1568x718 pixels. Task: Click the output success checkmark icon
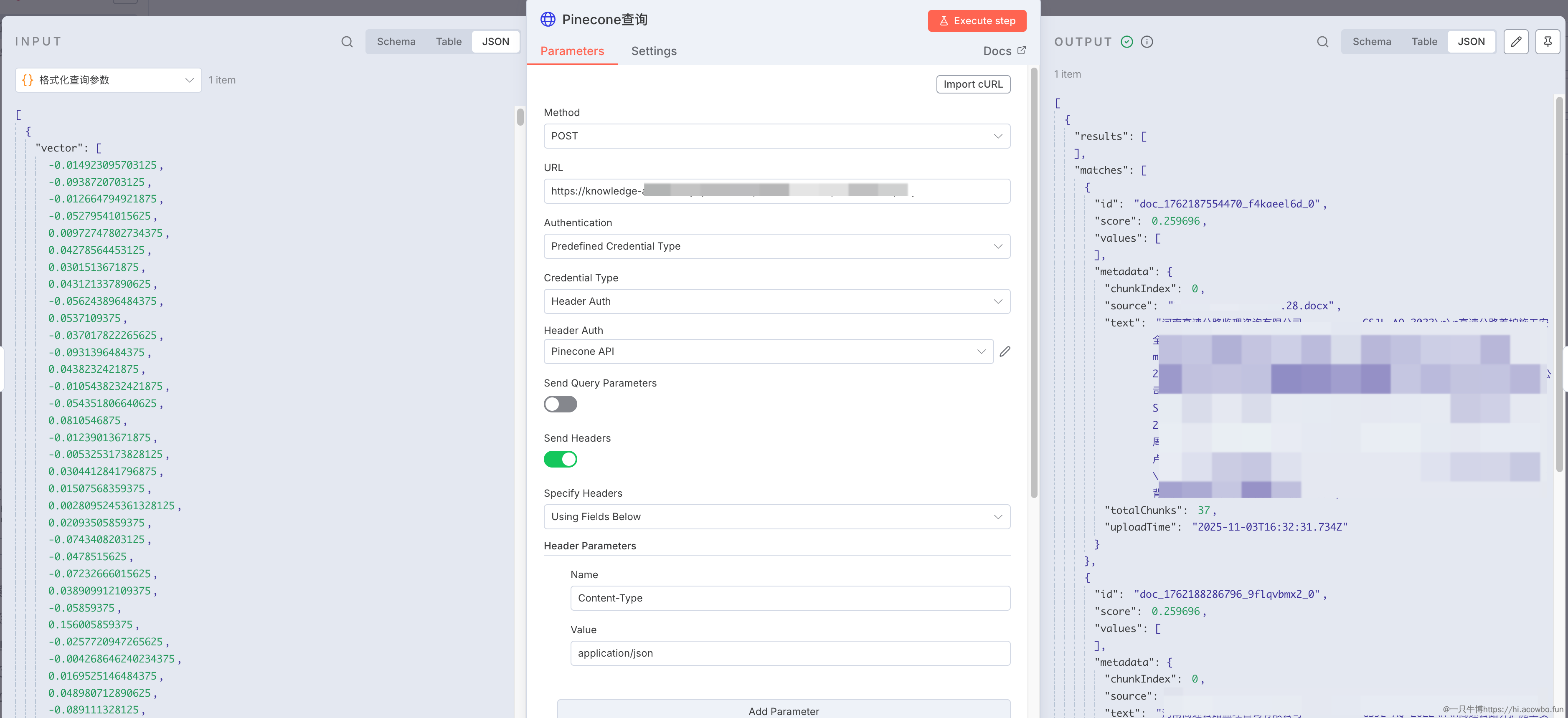1127,41
